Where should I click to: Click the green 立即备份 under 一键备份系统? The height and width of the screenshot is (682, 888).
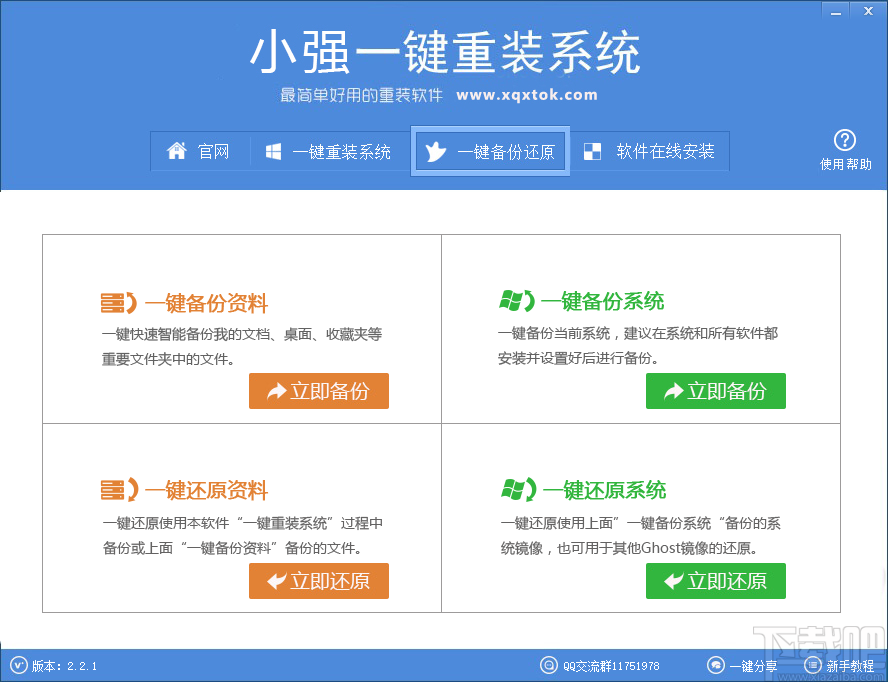[715, 391]
